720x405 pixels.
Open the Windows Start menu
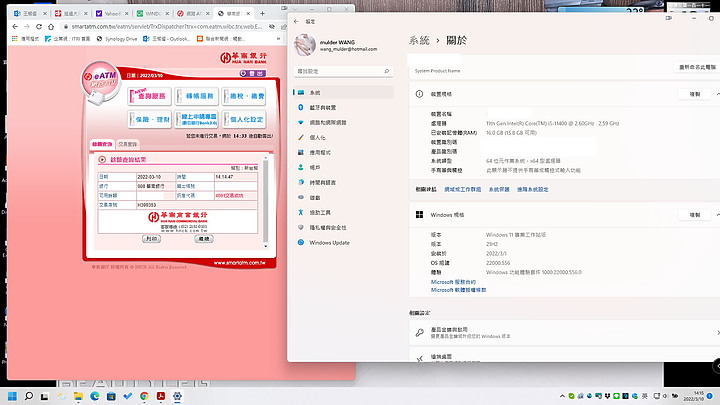(x=12, y=396)
